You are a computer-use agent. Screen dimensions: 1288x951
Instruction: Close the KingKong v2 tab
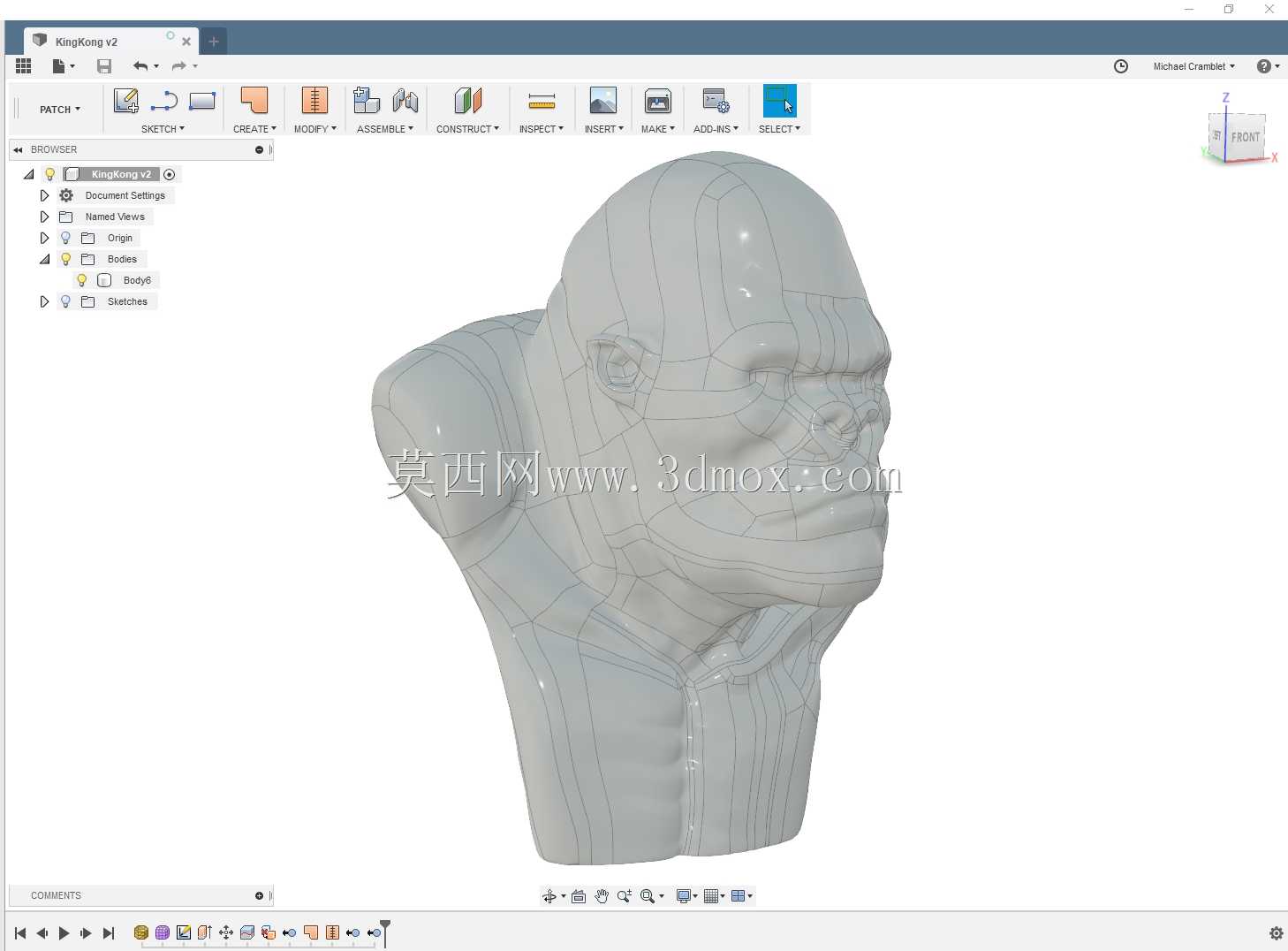[186, 42]
